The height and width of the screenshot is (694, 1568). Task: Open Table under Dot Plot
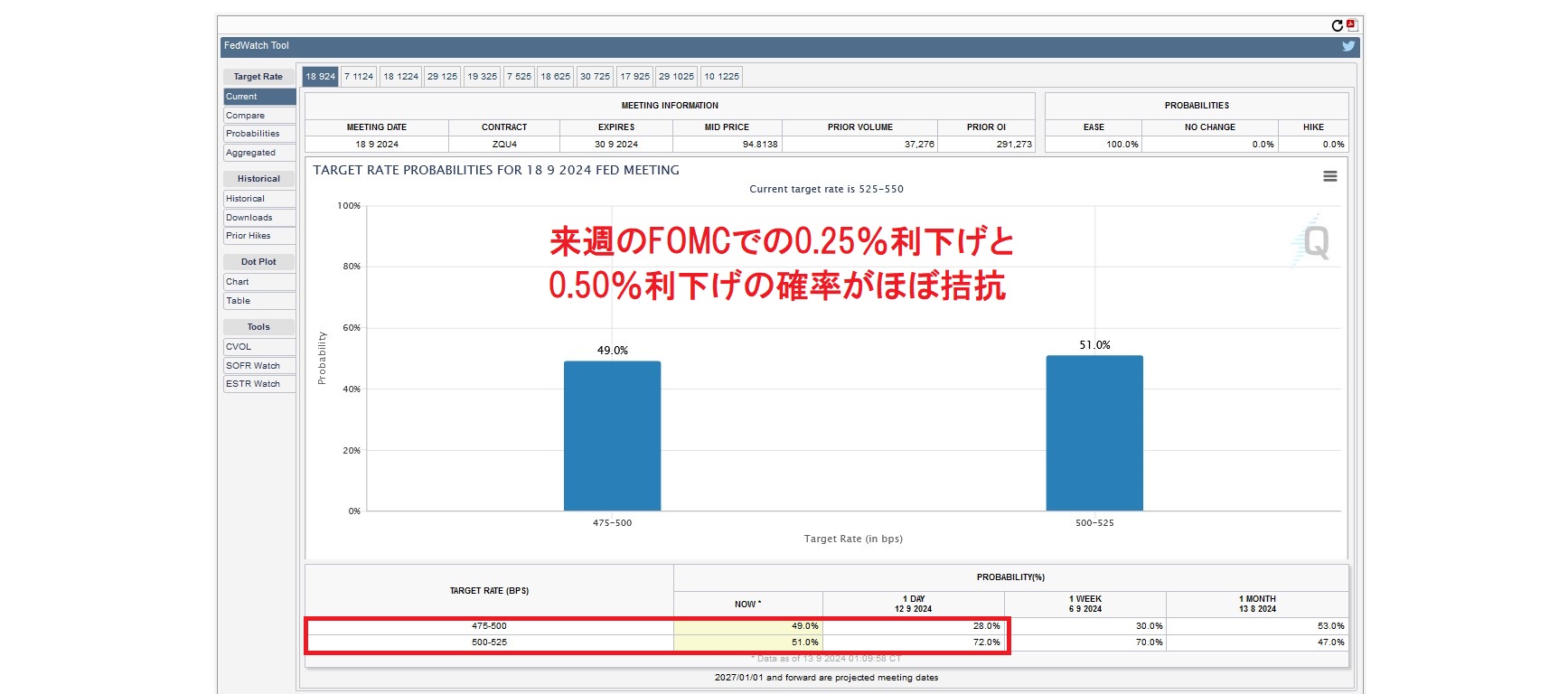coord(259,301)
